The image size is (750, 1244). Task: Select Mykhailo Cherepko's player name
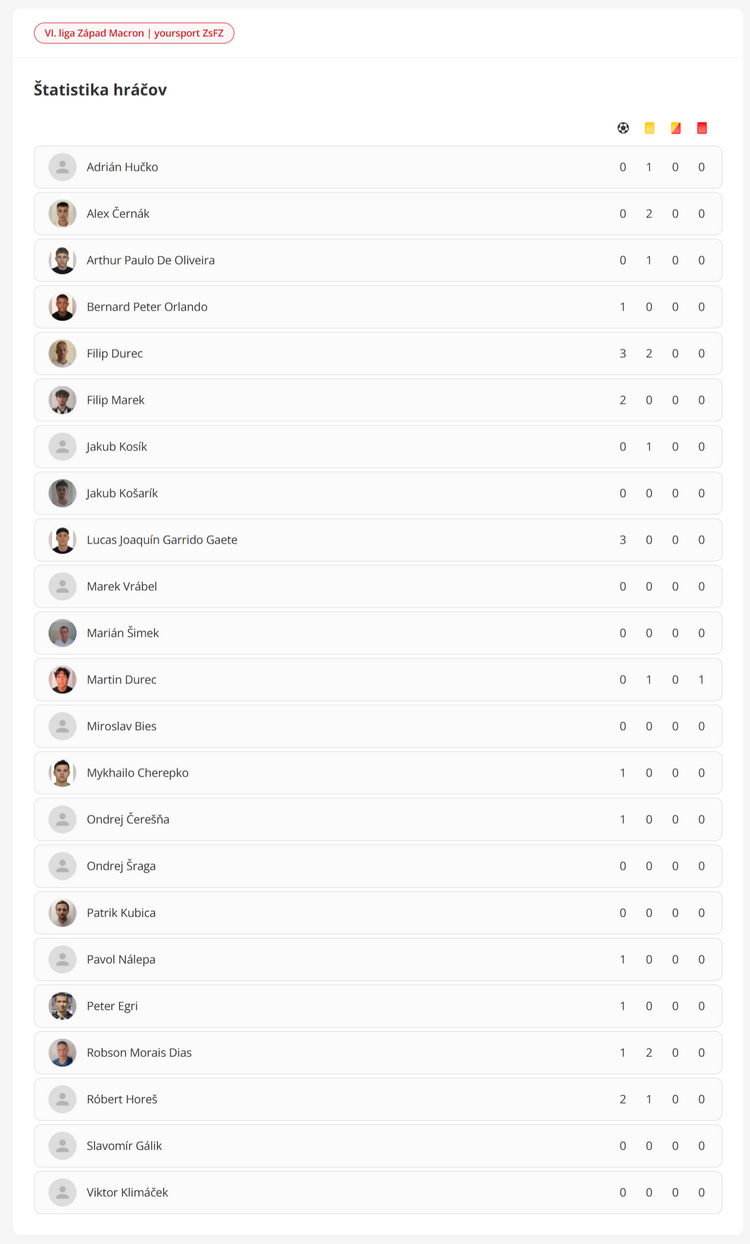(x=138, y=773)
